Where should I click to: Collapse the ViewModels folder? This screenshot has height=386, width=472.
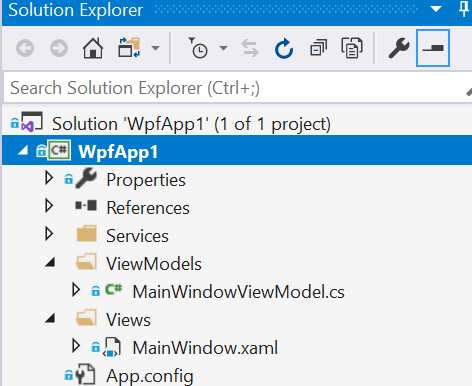pyautogui.click(x=50, y=262)
